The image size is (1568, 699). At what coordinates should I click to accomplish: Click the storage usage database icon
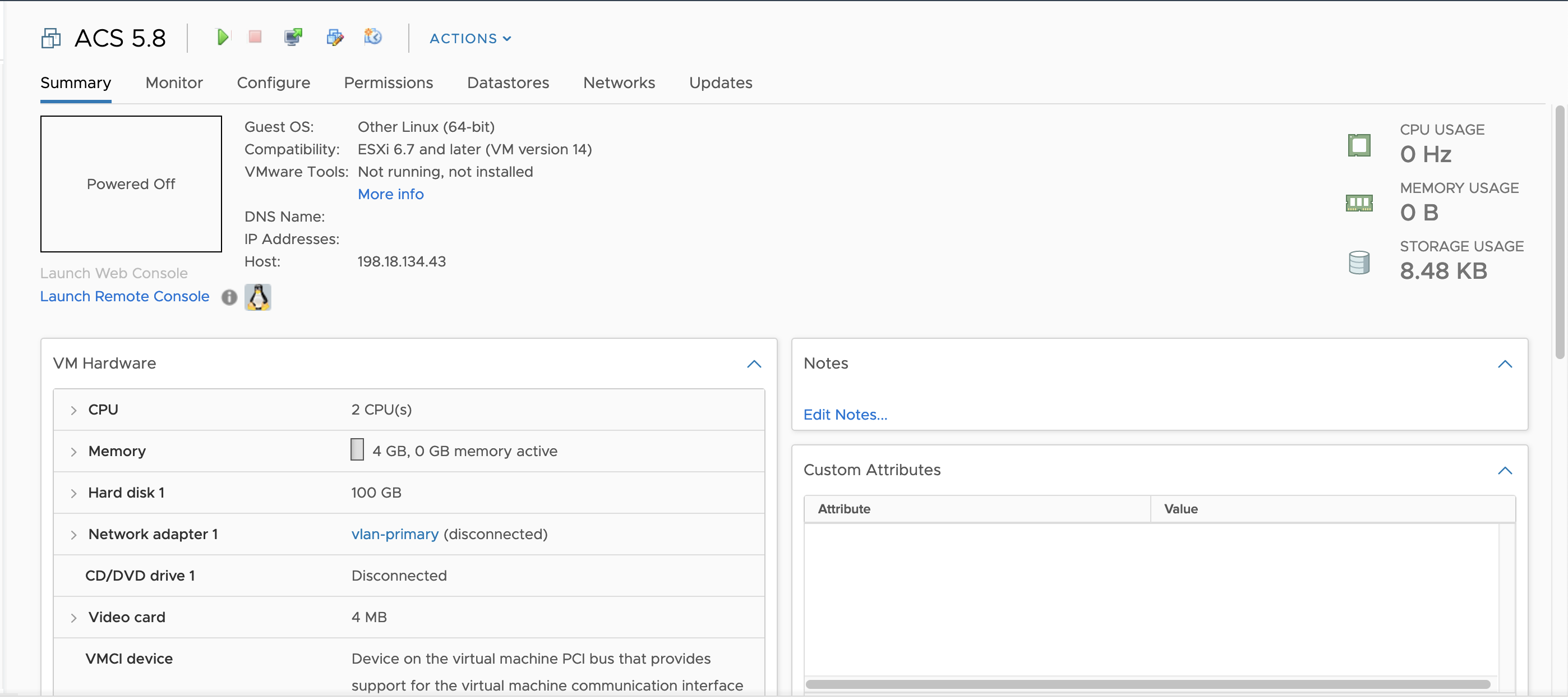point(1359,263)
